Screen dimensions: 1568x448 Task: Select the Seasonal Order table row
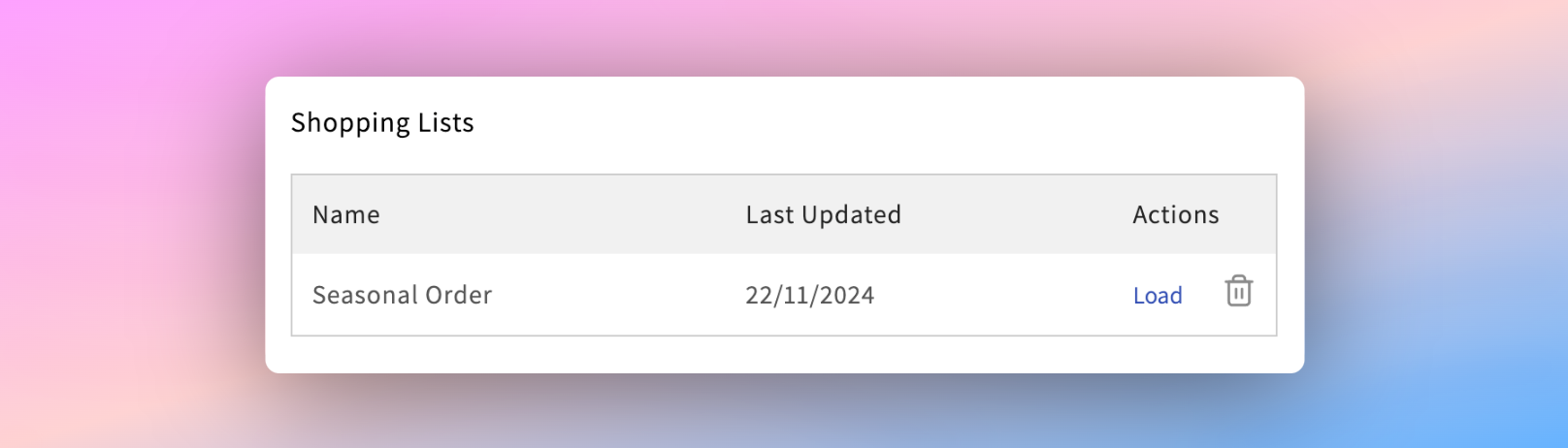tap(784, 295)
